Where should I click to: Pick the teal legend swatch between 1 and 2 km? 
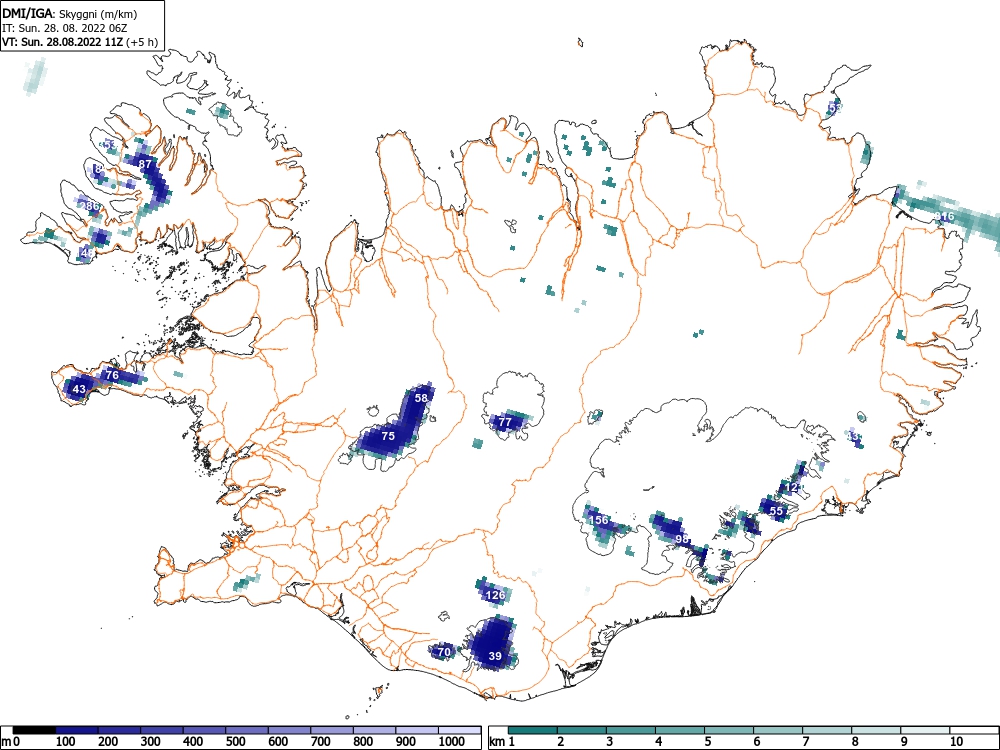point(533,730)
